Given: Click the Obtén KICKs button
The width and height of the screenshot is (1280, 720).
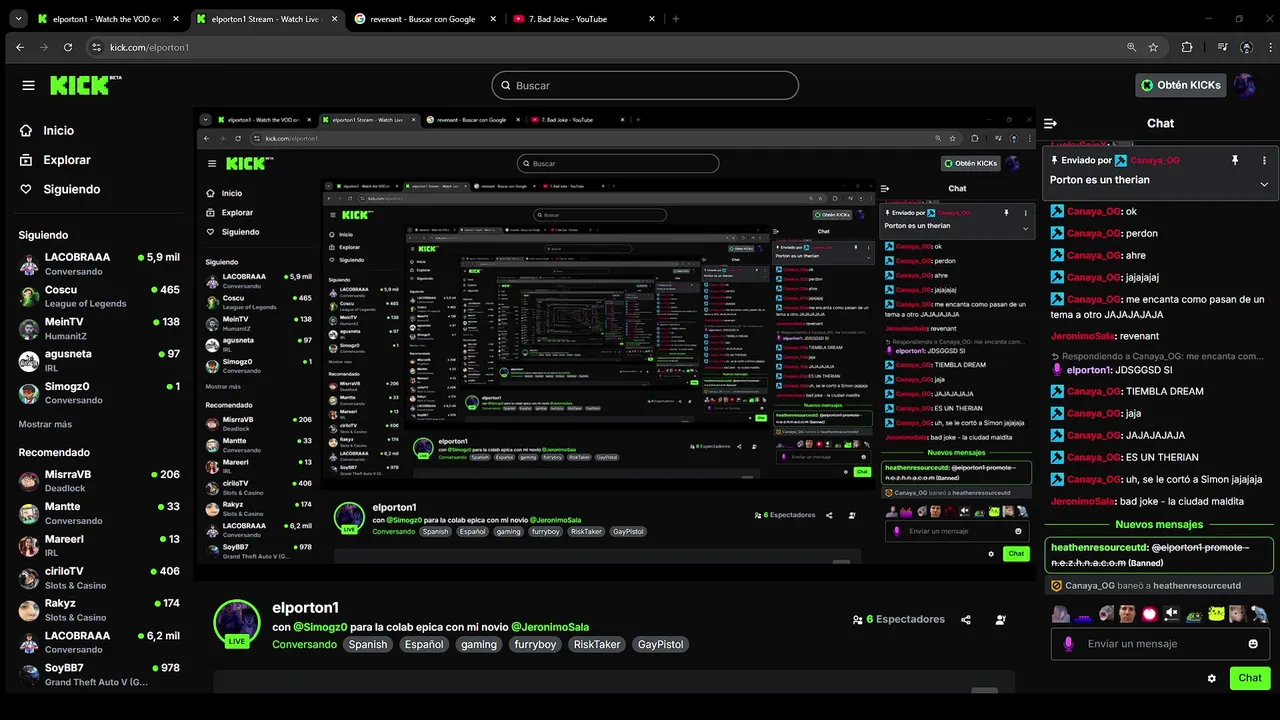Looking at the screenshot, I should [1181, 85].
